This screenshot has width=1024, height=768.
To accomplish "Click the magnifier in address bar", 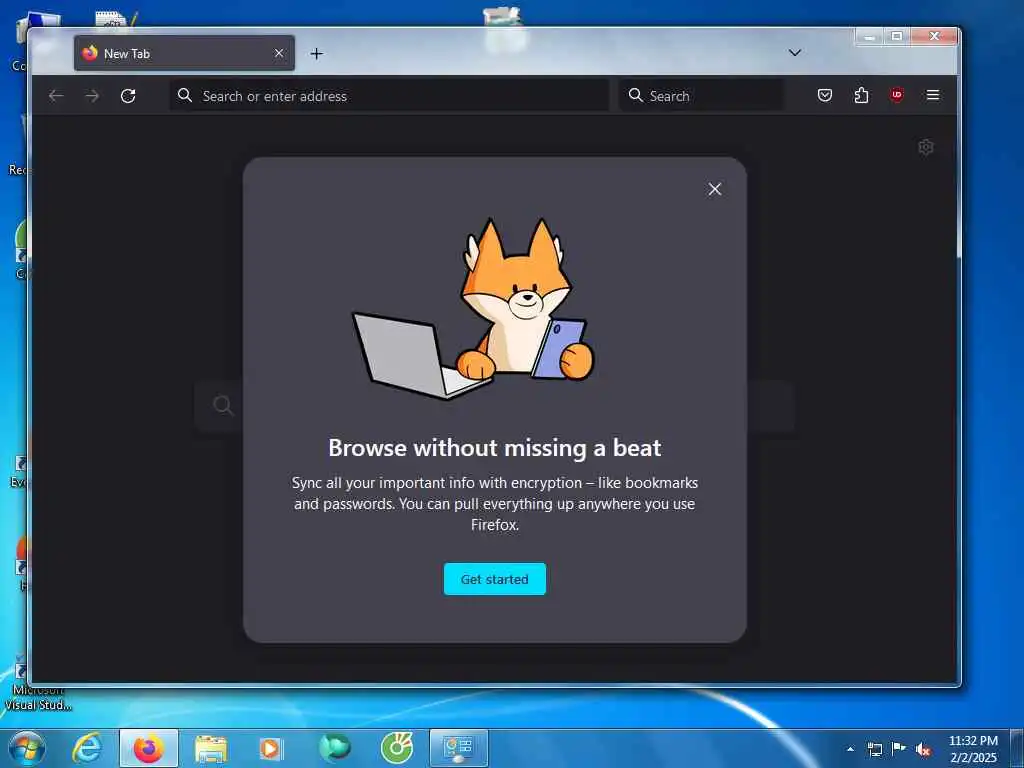I will pos(185,95).
